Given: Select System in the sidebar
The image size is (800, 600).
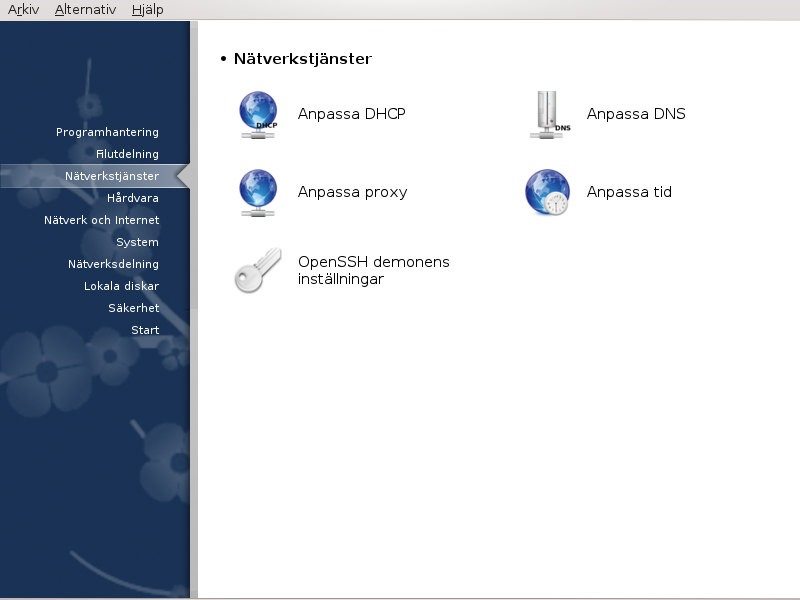Looking at the screenshot, I should point(137,242).
